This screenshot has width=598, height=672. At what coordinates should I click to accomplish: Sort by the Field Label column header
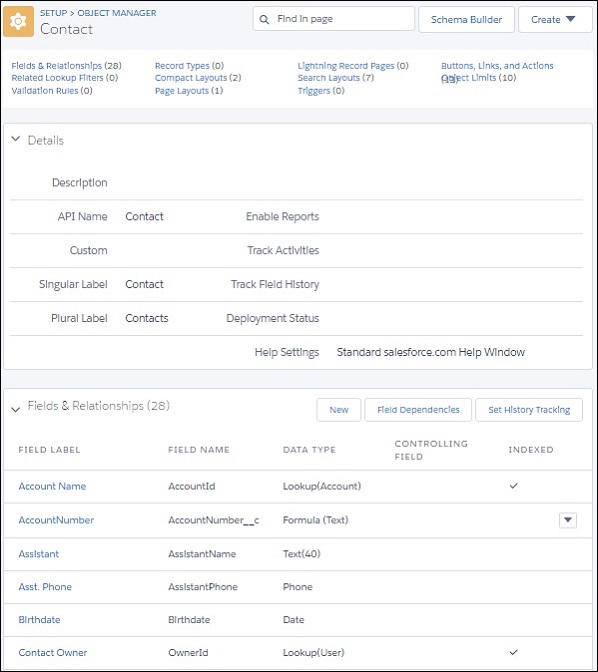49,450
